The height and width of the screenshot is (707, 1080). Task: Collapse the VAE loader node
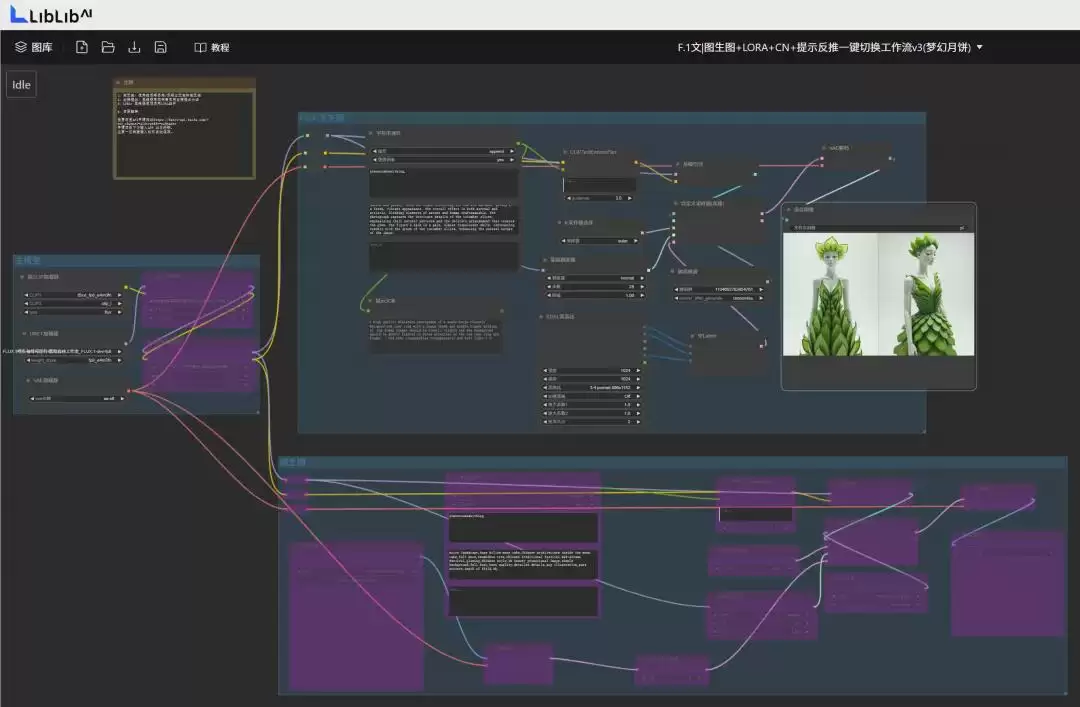click(x=28, y=380)
